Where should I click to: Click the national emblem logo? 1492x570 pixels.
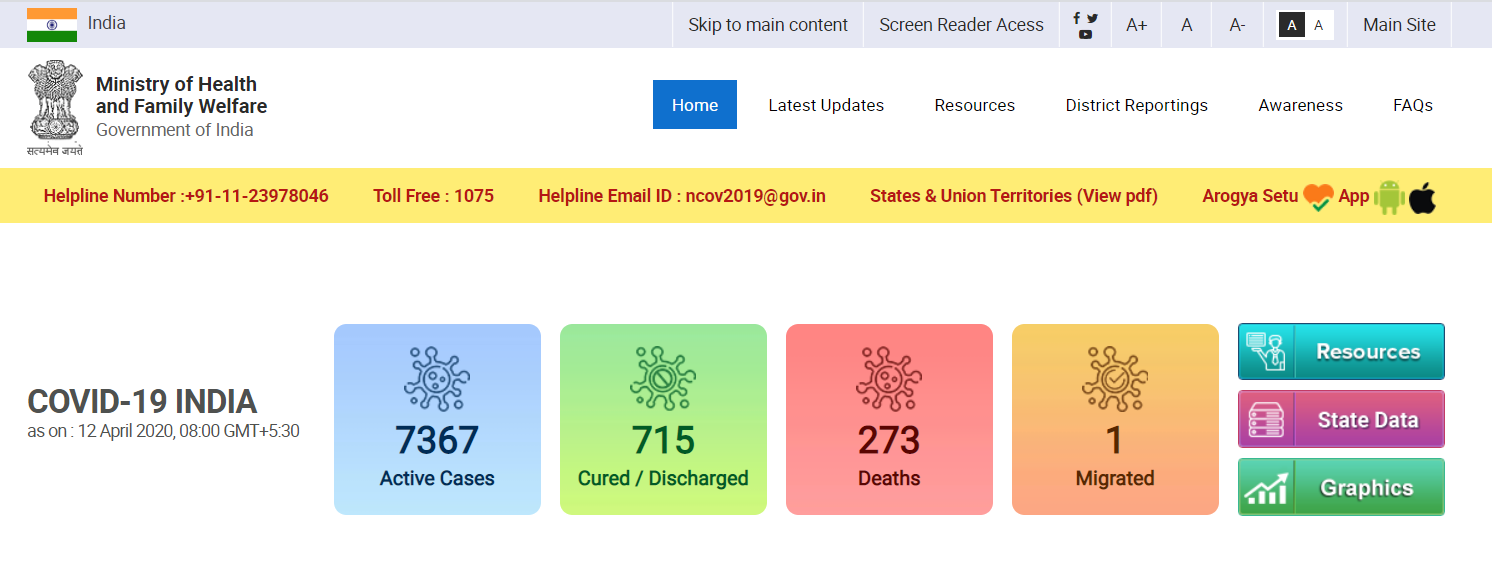54,108
